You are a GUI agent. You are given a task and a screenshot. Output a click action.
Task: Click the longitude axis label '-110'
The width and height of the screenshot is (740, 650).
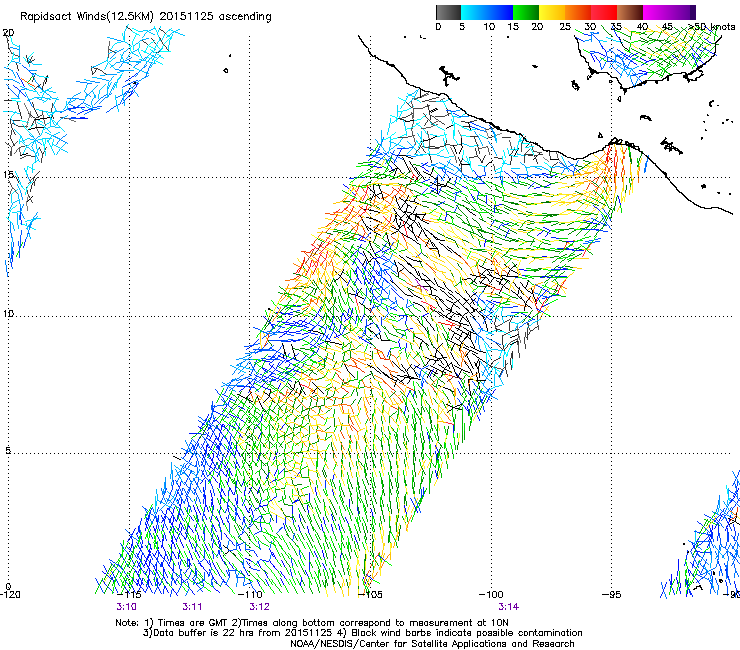point(250,594)
